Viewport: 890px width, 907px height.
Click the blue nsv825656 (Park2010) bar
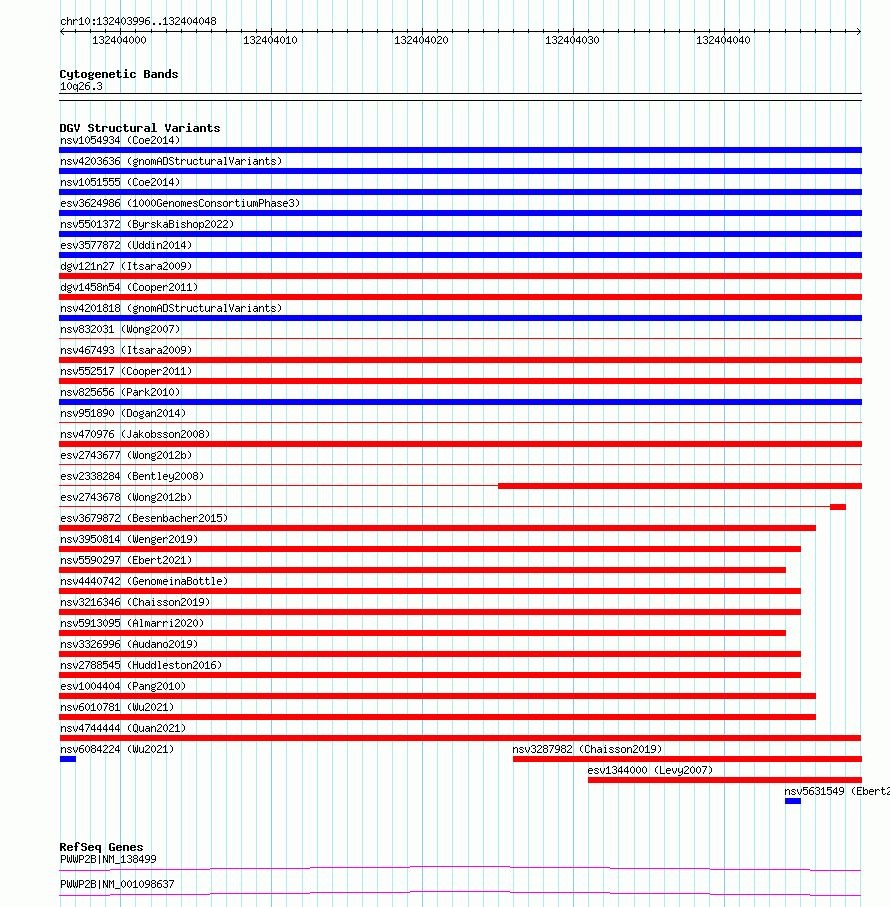coord(460,402)
